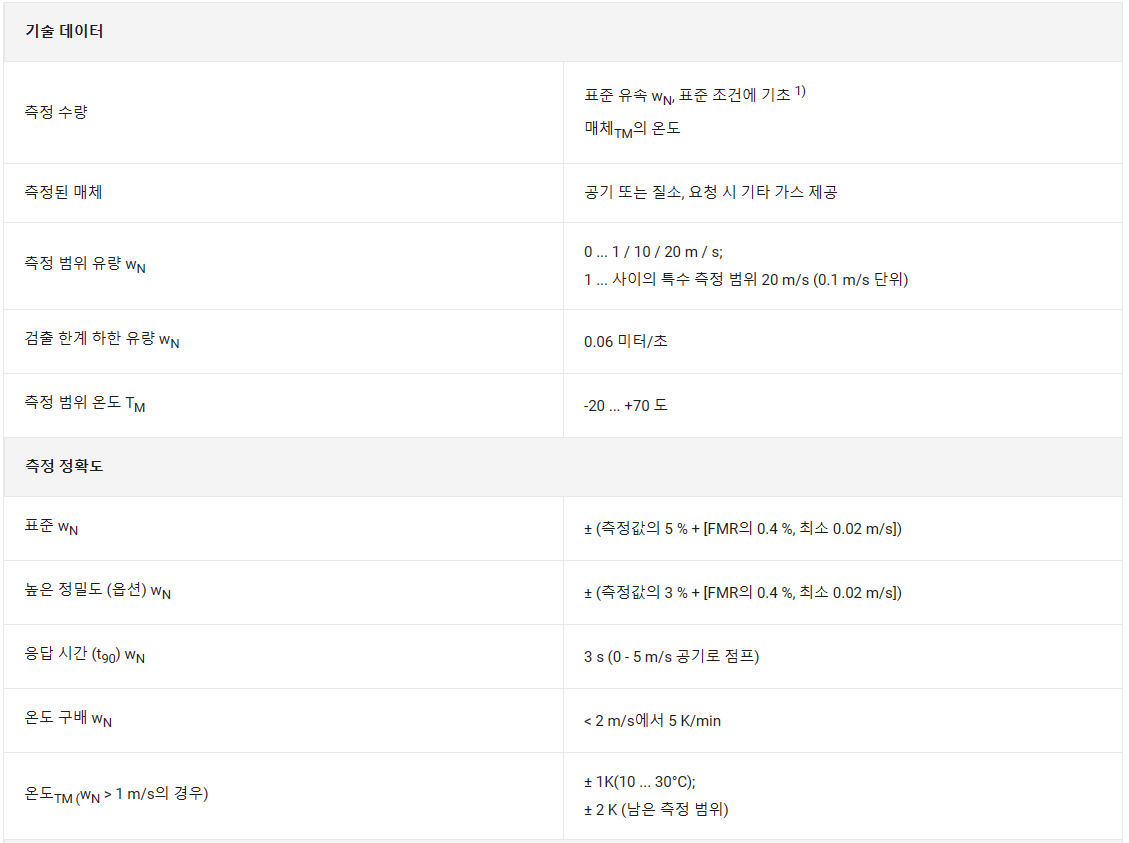Click the 측정 범위 유량 wN label
The height and width of the screenshot is (843, 1129).
click(x=85, y=264)
